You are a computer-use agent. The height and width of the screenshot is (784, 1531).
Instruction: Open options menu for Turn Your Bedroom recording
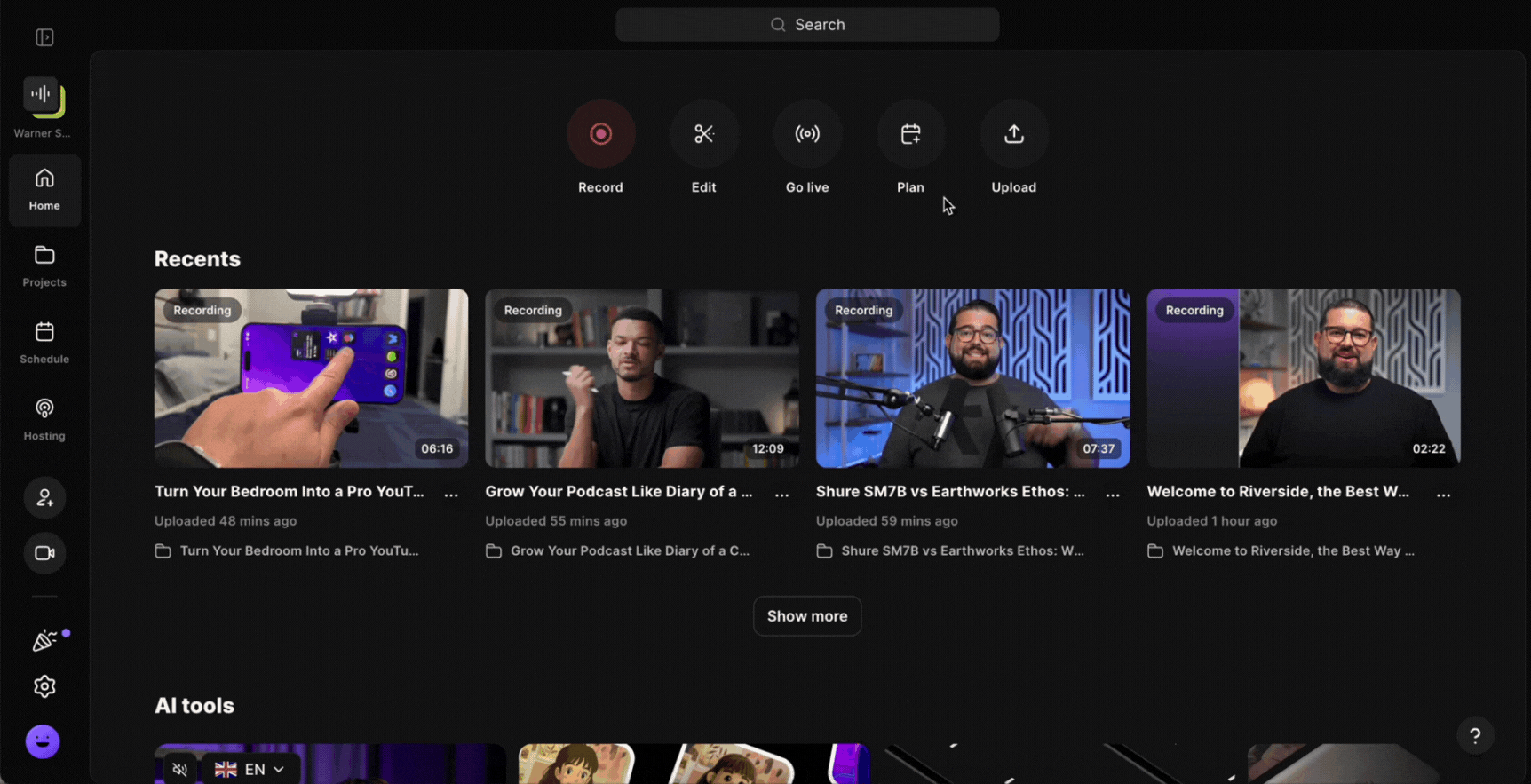point(451,494)
